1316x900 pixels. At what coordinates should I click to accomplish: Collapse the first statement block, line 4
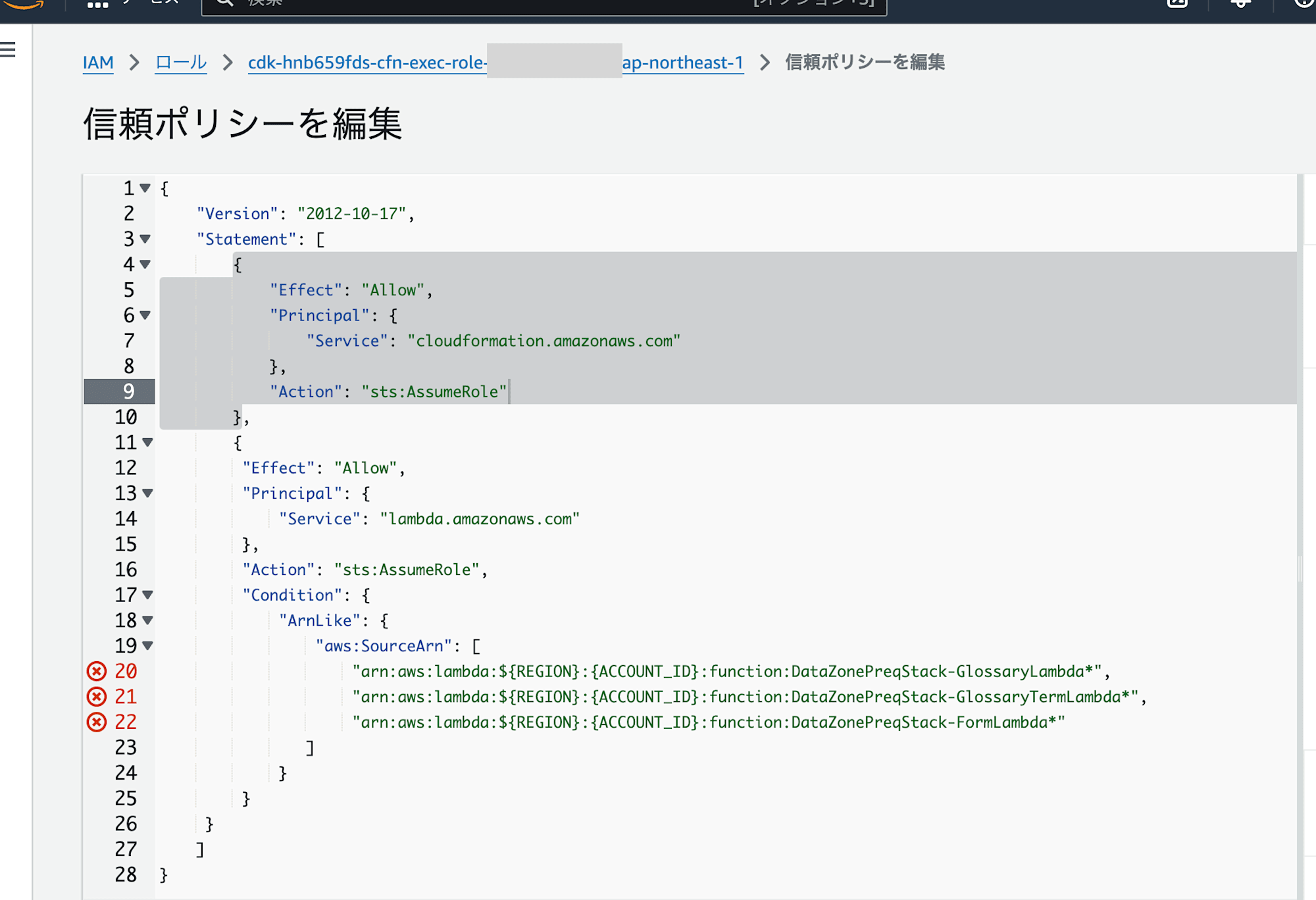click(145, 264)
